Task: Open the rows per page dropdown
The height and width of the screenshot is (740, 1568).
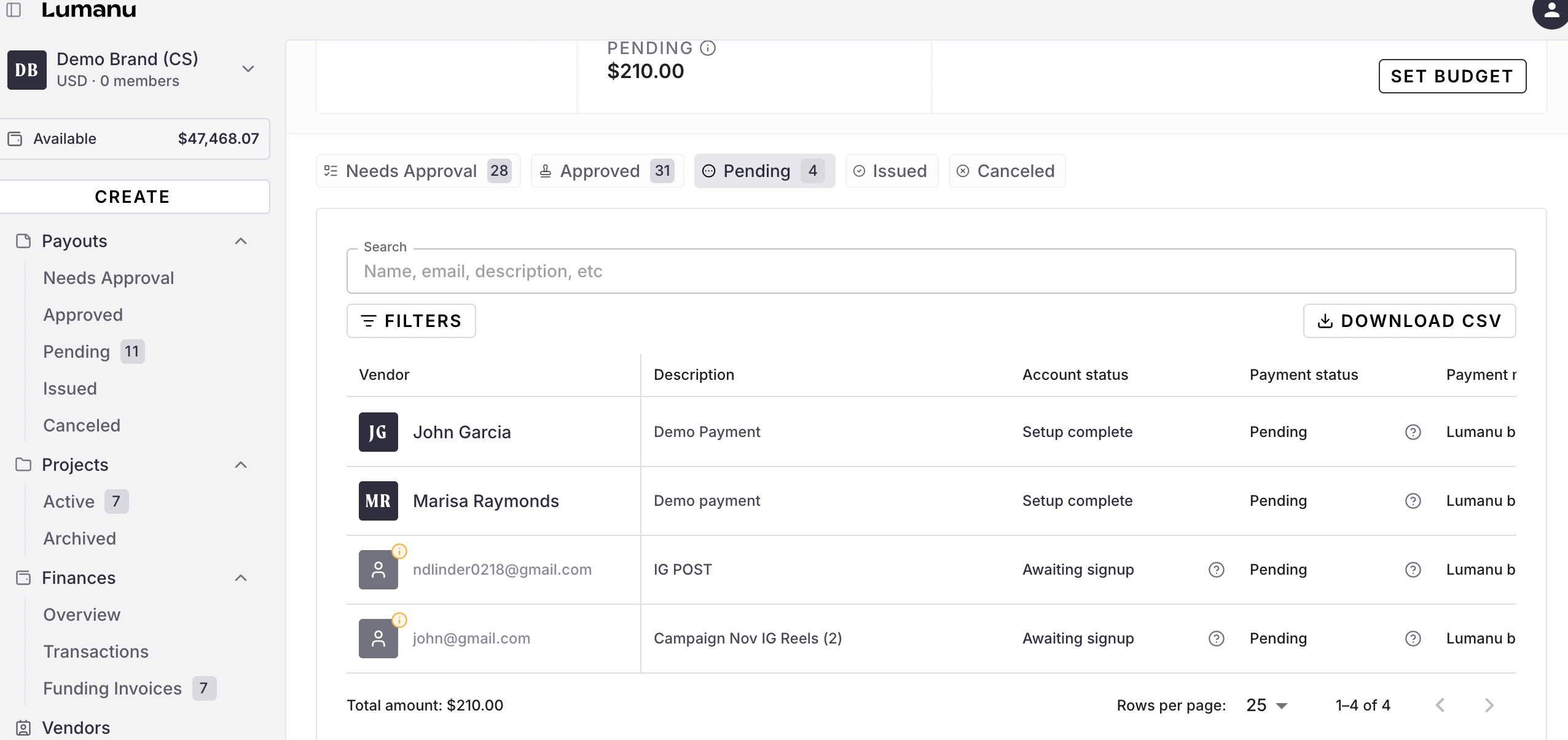Action: 1266,705
